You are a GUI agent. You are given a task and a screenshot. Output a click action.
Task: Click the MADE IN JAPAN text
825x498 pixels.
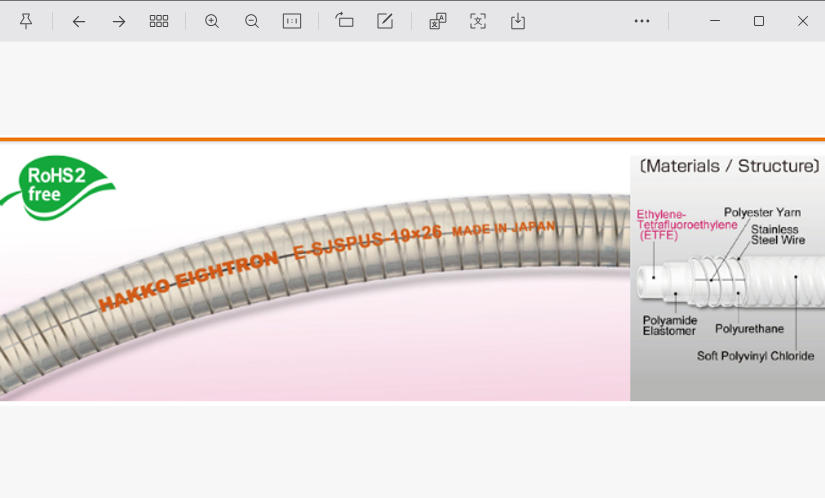pyautogui.click(x=504, y=228)
